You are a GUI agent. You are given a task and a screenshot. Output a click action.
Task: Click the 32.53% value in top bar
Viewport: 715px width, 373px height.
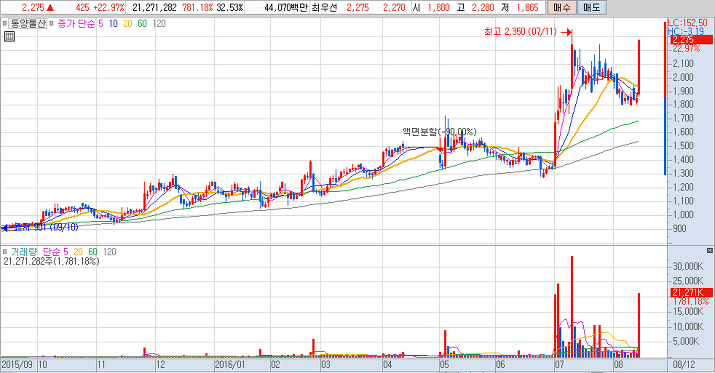tap(230, 7)
